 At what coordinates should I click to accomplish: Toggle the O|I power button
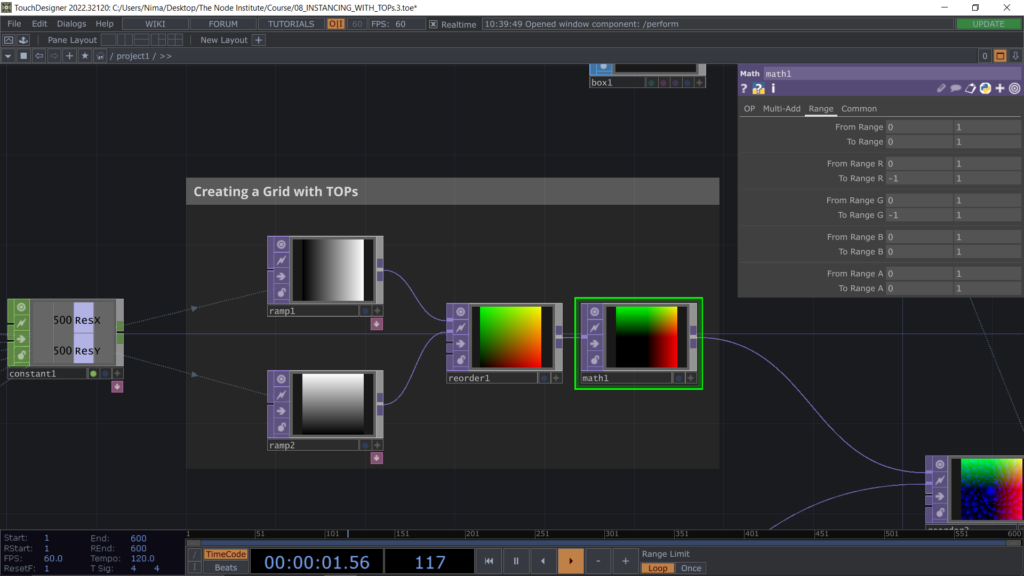336,24
